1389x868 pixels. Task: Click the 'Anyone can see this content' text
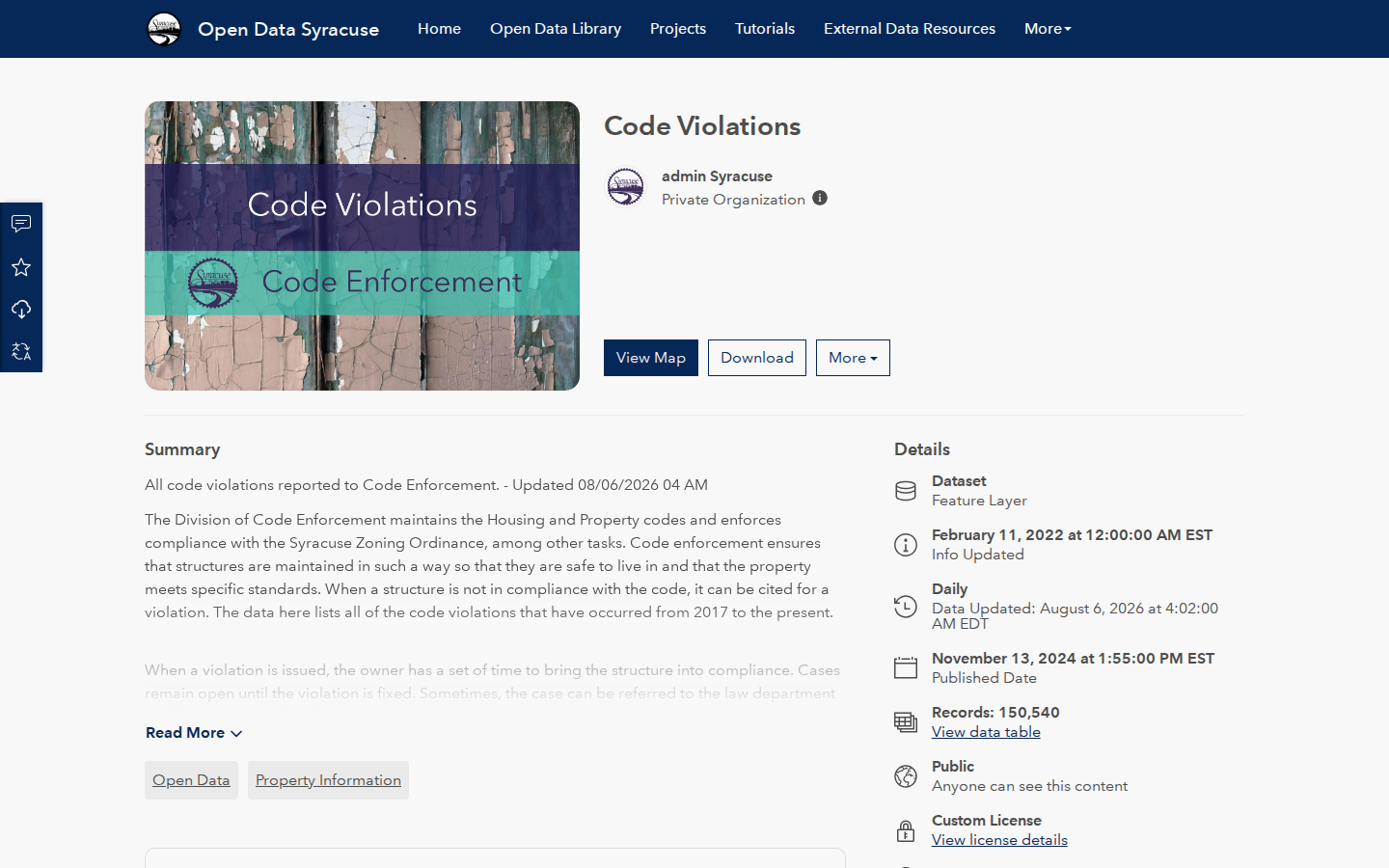pyautogui.click(x=1029, y=786)
